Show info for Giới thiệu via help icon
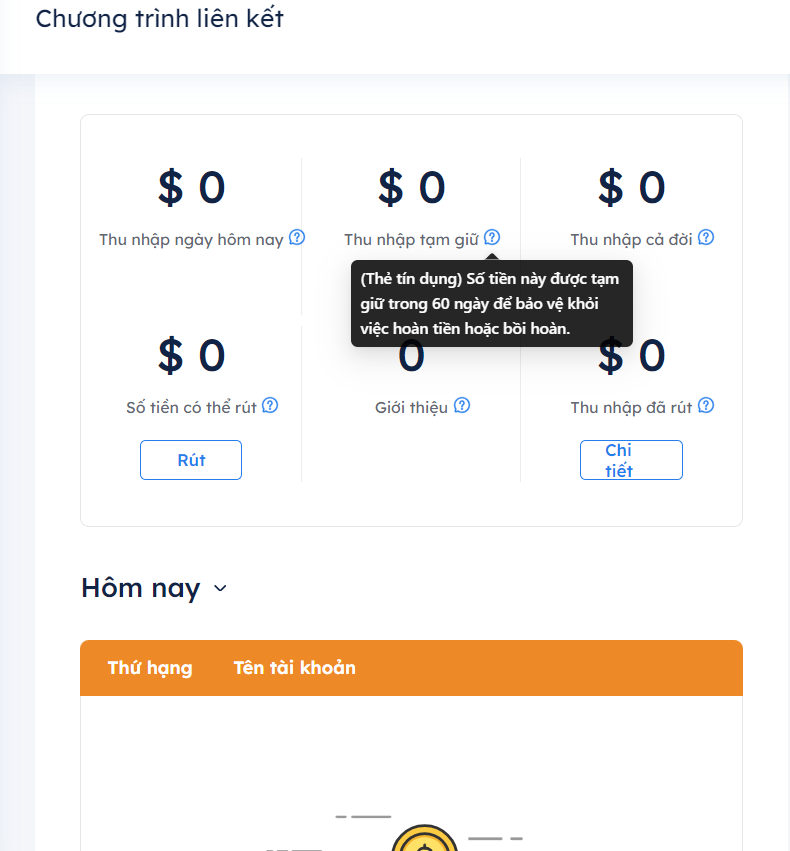 pos(462,406)
